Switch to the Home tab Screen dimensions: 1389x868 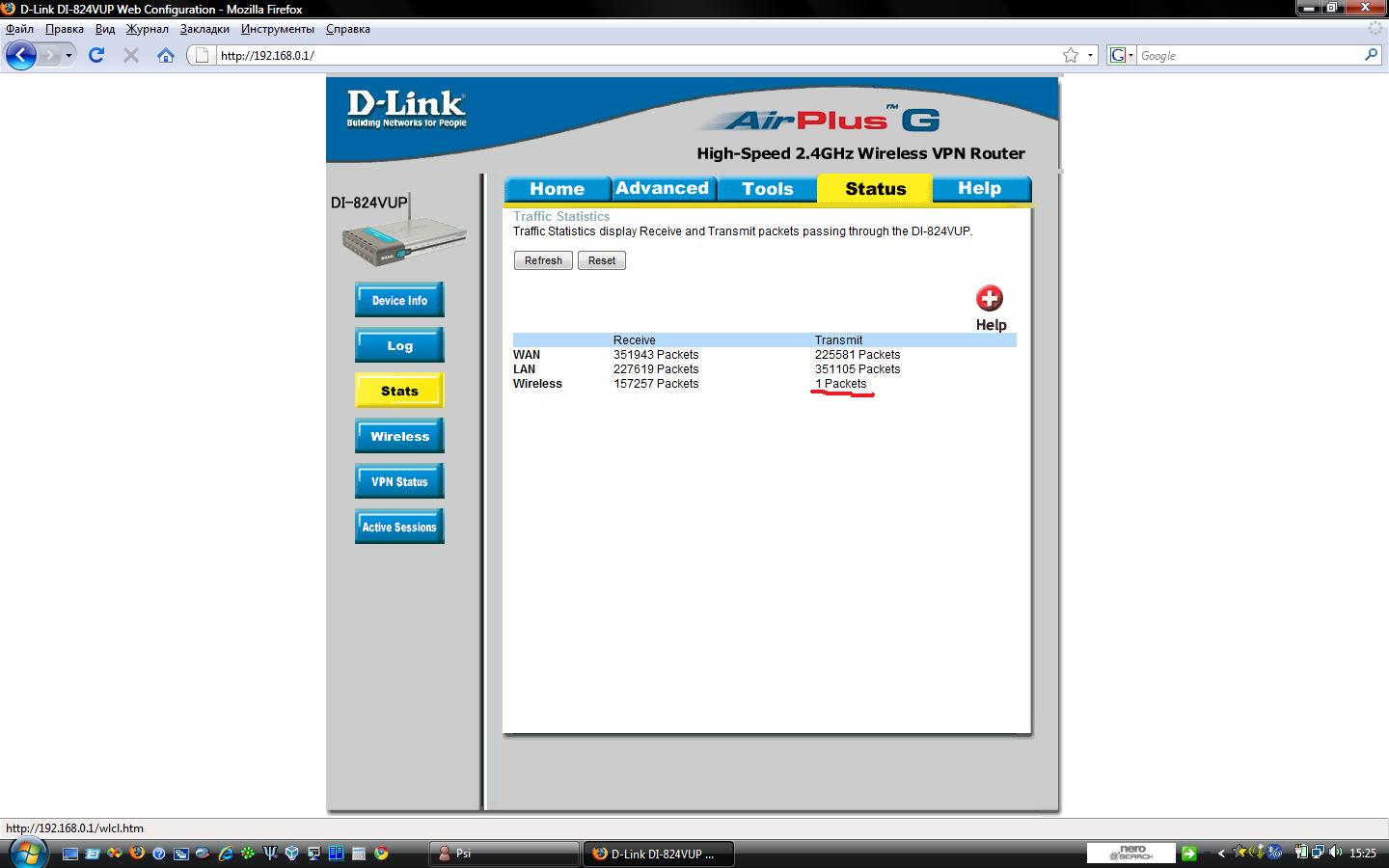558,189
